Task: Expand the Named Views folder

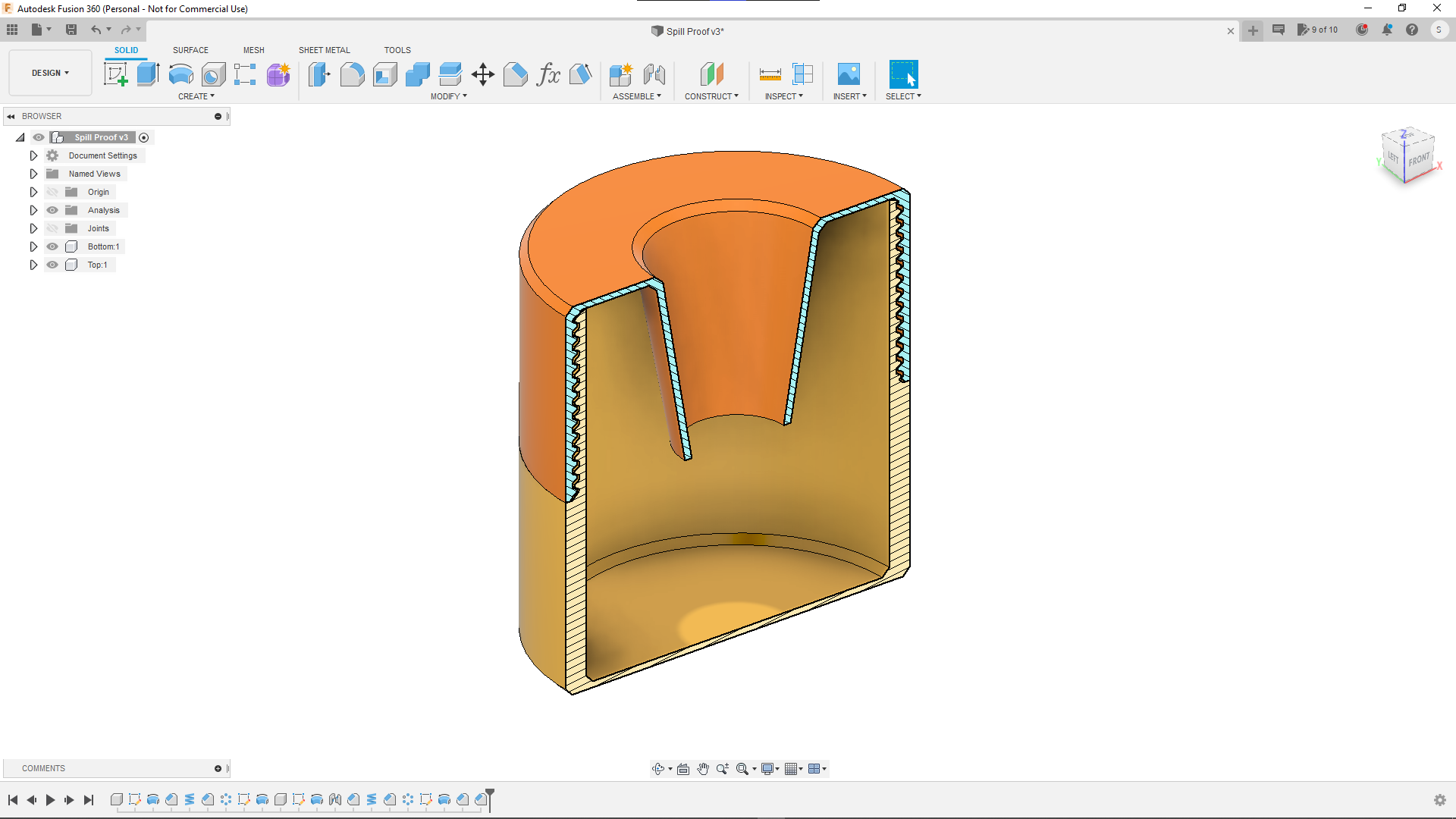Action: click(33, 174)
